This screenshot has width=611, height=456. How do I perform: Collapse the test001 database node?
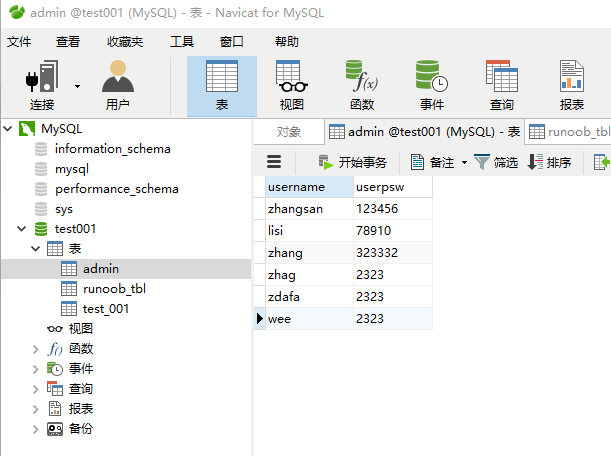(x=21, y=229)
